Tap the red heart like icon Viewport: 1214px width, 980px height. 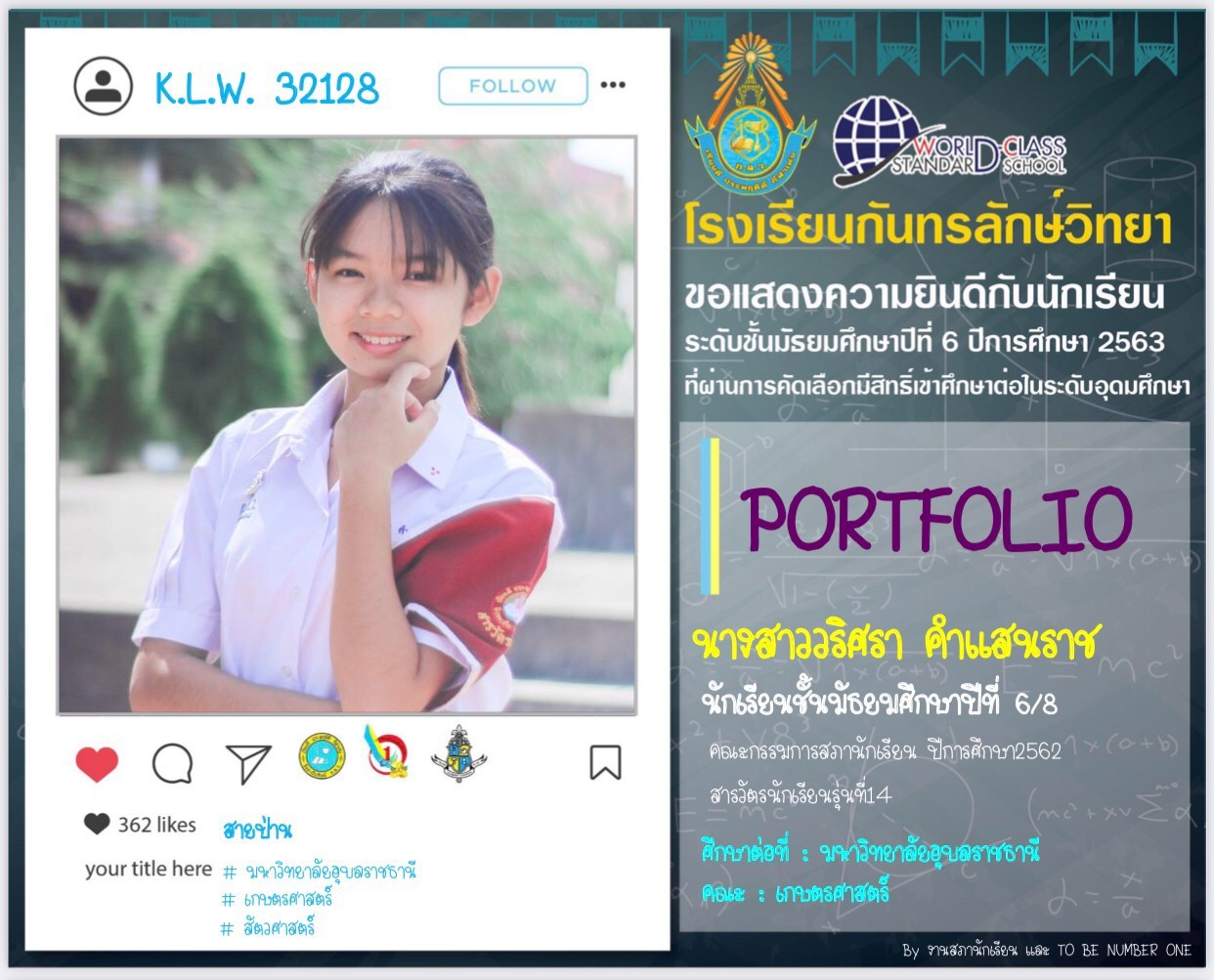(97, 763)
